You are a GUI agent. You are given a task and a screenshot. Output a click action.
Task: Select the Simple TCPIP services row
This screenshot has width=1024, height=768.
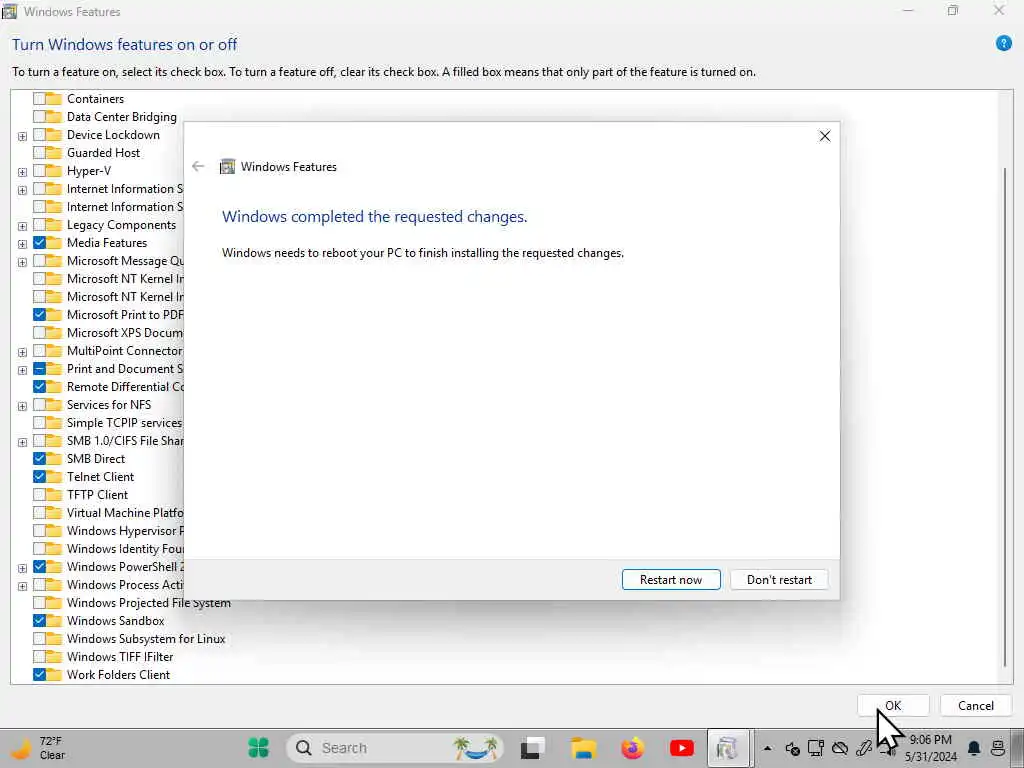pyautogui.click(x=124, y=423)
